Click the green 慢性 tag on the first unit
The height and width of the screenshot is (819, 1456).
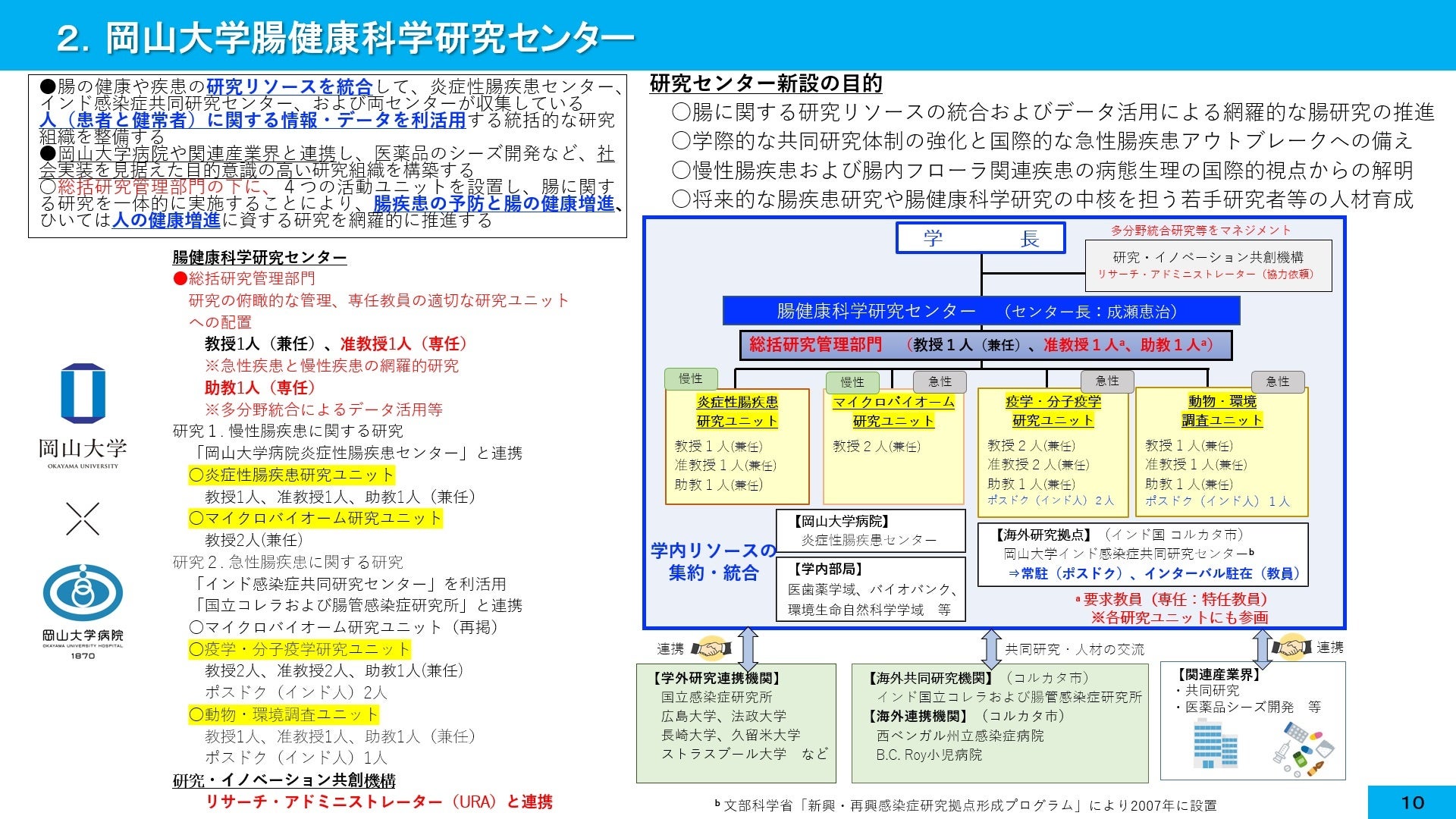coord(690,378)
